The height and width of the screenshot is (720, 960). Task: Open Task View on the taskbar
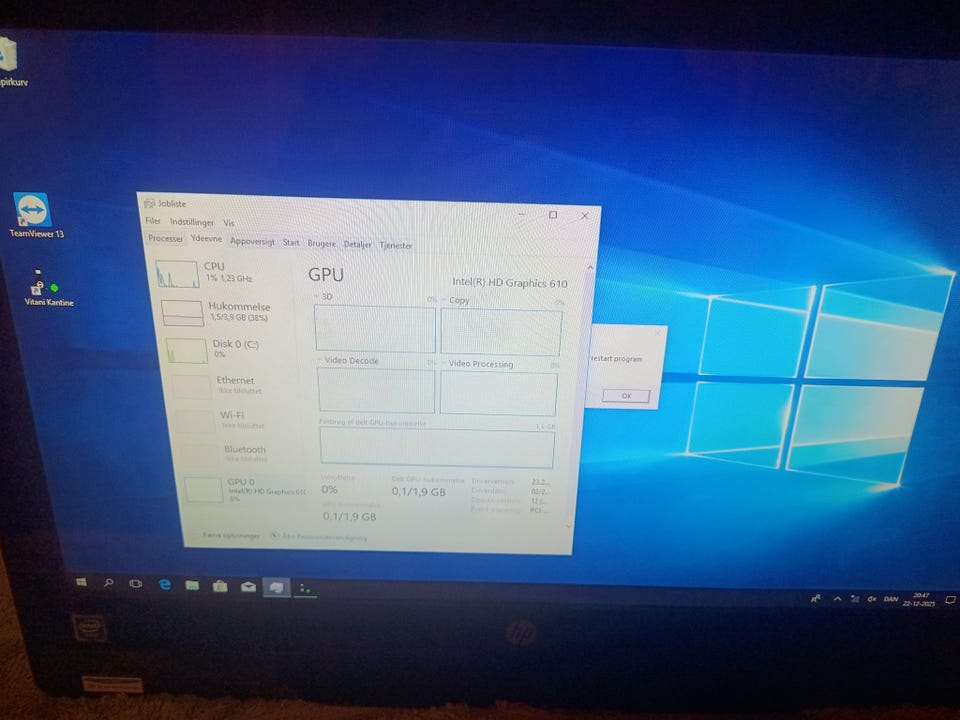tap(135, 583)
